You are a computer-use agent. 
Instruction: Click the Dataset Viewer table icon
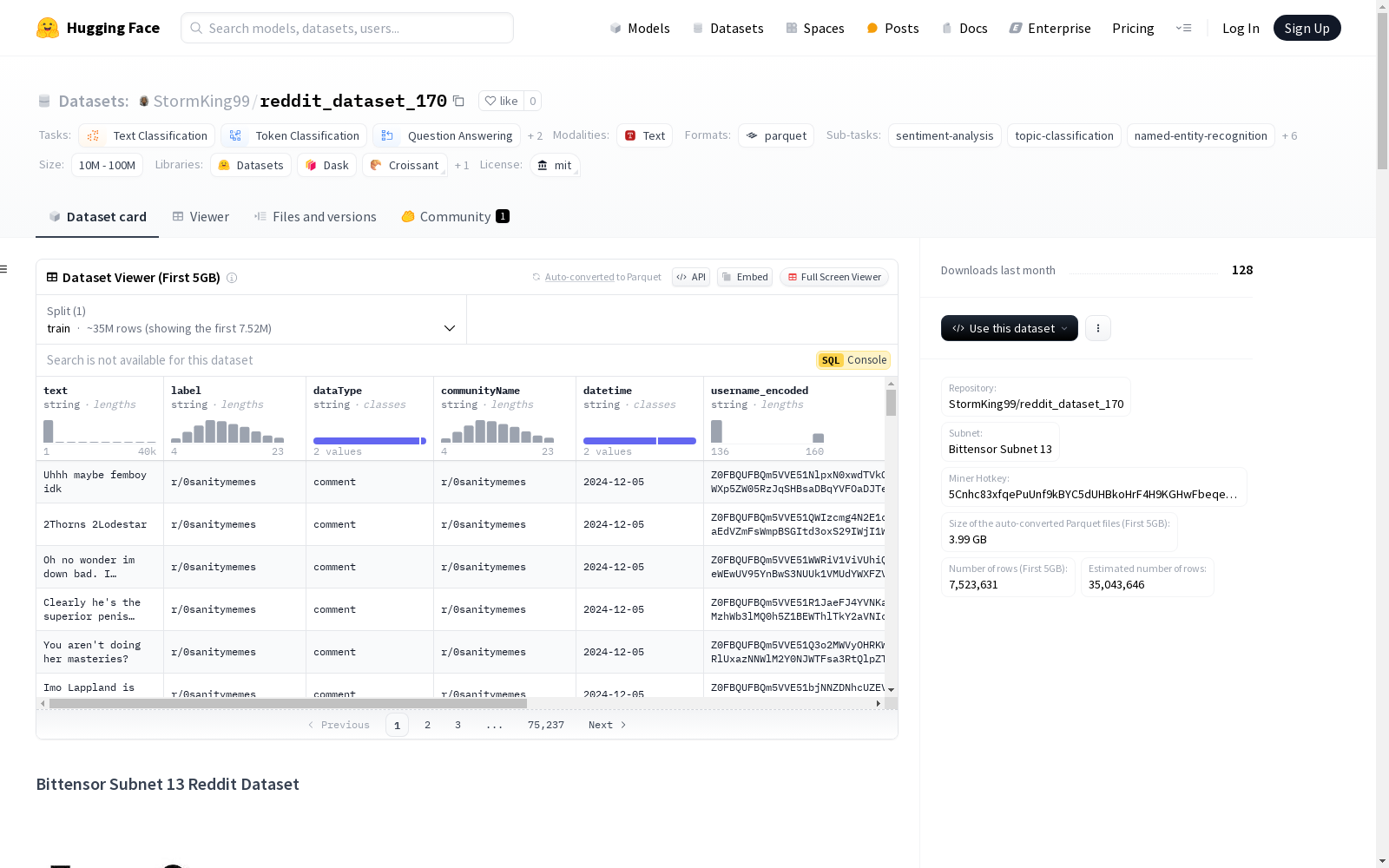point(52,278)
